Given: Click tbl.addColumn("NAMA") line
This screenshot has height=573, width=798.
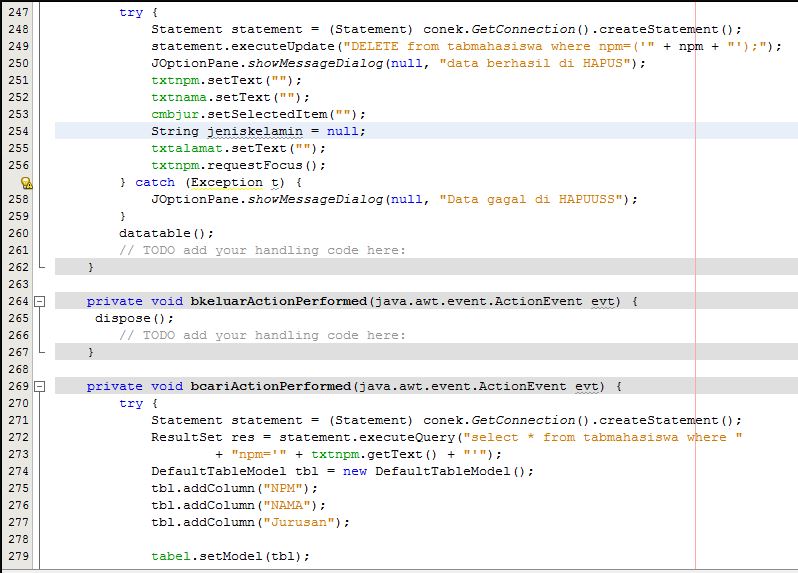Looking at the screenshot, I should tap(239, 505).
